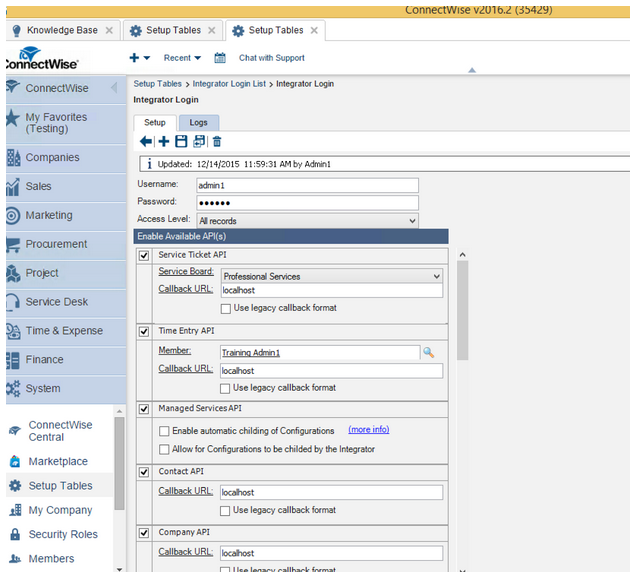This screenshot has width=633, height=572.
Task: Open the Project module in sidebar
Action: point(66,273)
